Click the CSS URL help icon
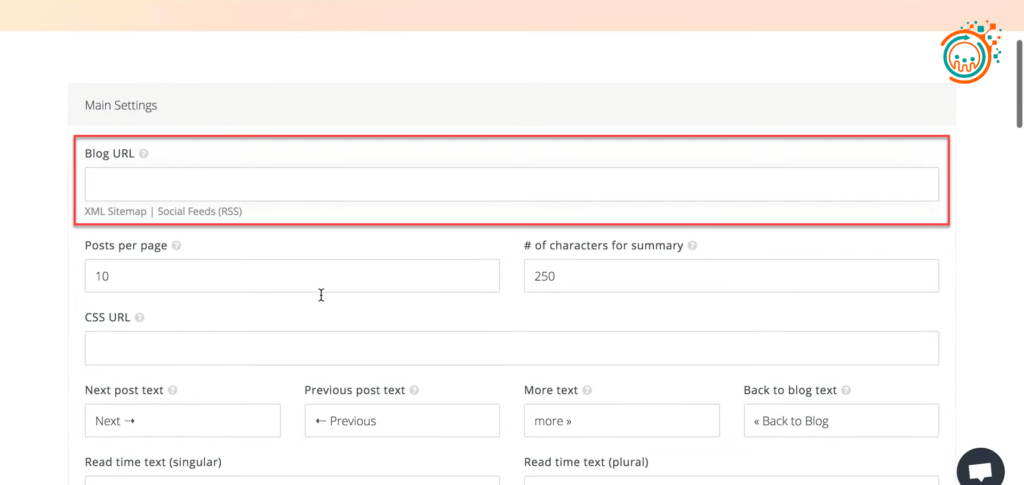 click(139, 318)
